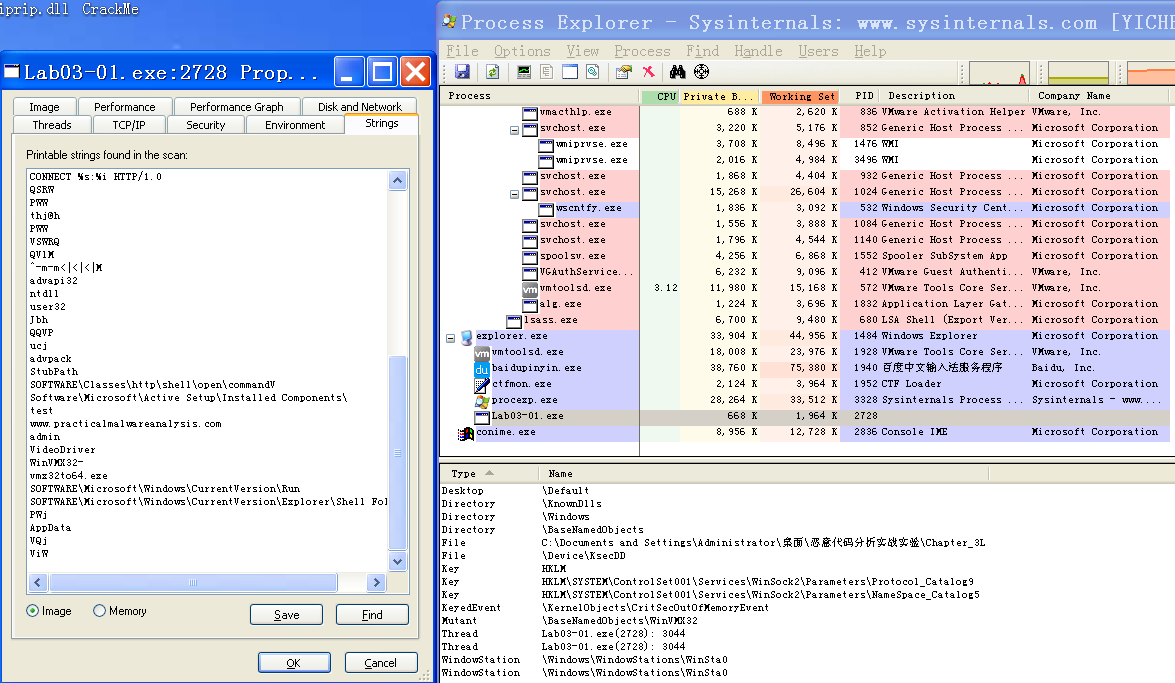Click the crosshair Find Window's Process icon
The image size is (1175, 683).
pos(701,72)
